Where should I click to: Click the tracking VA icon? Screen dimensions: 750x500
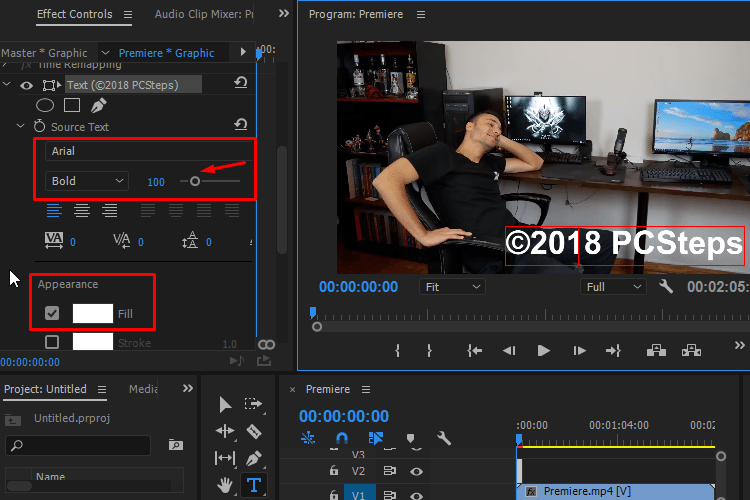click(x=54, y=241)
